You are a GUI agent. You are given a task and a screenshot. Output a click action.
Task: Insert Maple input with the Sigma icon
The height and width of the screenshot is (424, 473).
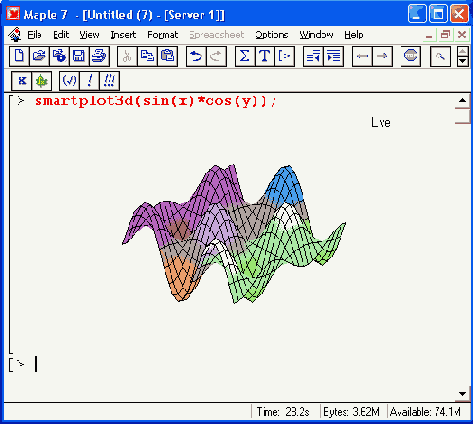click(x=245, y=56)
